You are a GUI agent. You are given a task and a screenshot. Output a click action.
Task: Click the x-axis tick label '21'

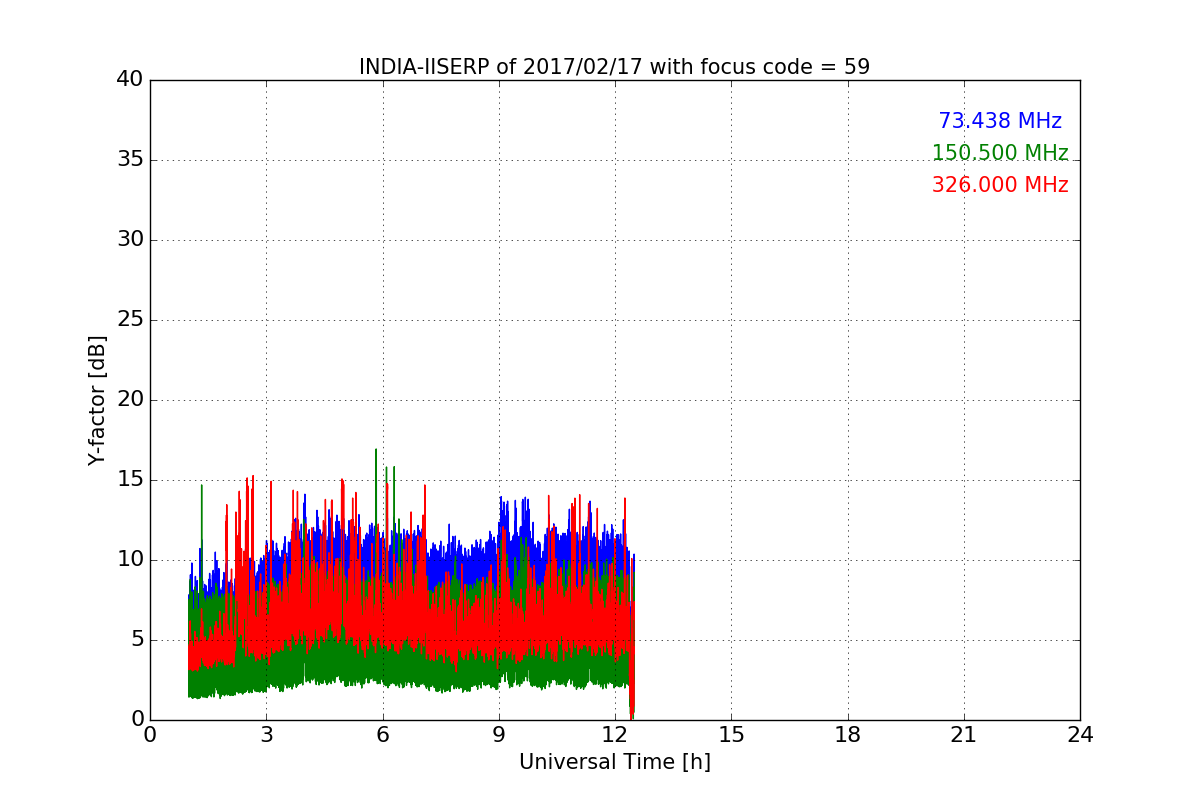coord(964,735)
